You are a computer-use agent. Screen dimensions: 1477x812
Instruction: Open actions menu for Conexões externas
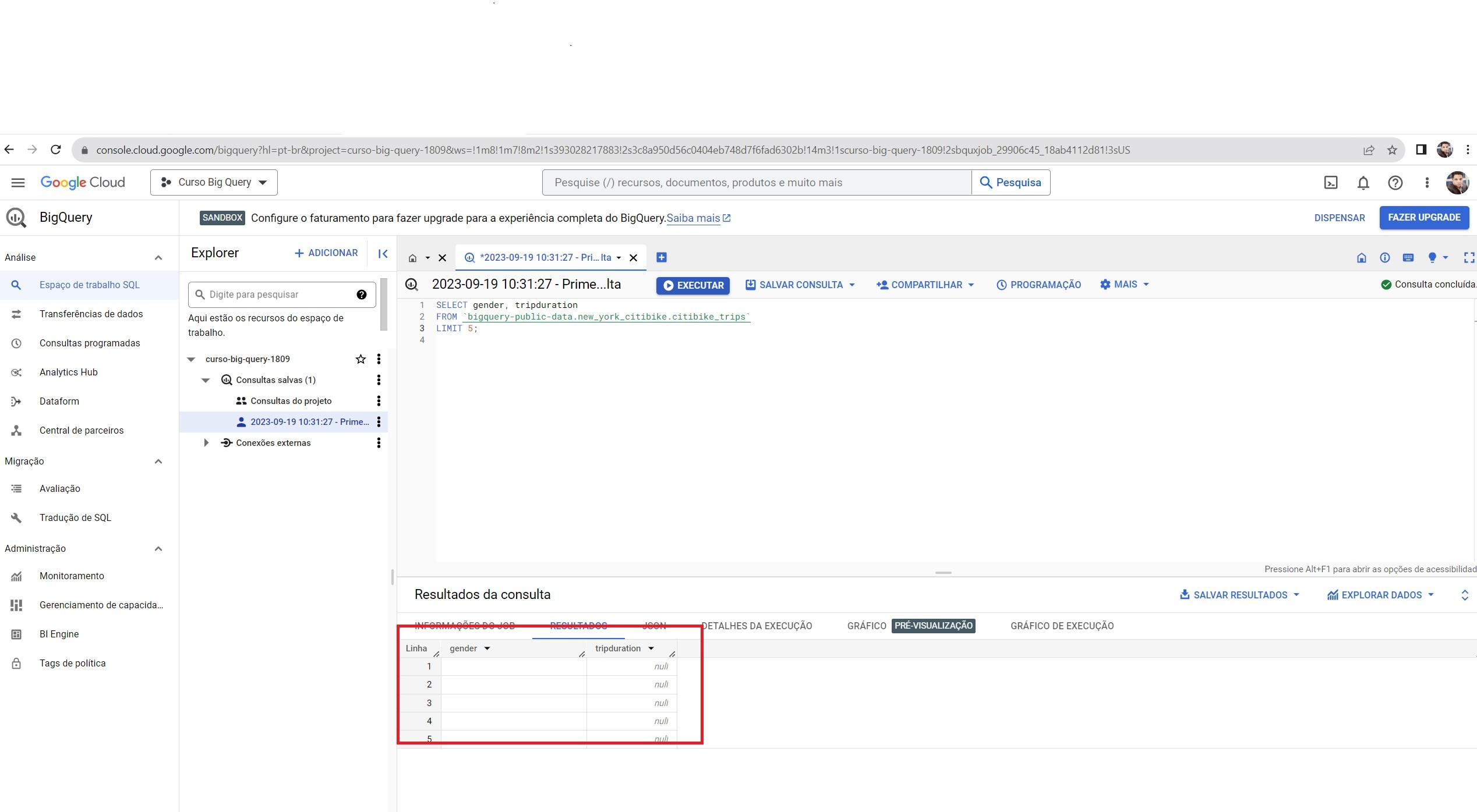point(379,443)
